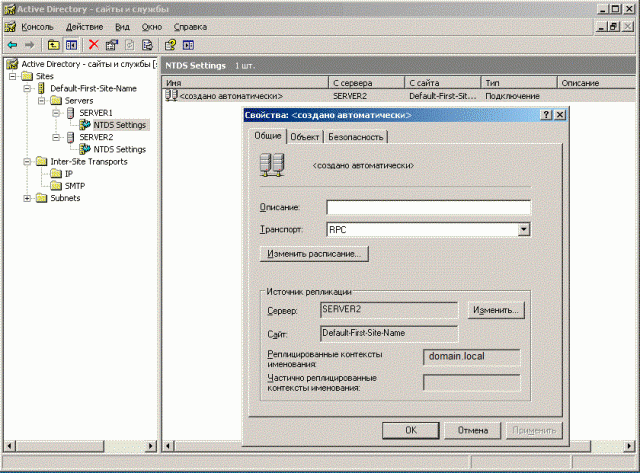
Task: Click the Back arrow toolbar icon
Action: click(x=13, y=45)
